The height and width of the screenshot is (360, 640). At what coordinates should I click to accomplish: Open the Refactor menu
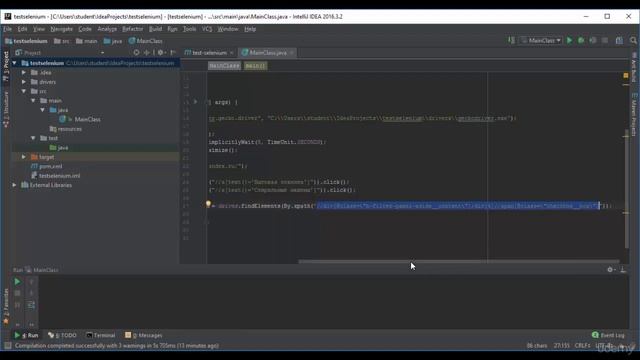(x=133, y=29)
